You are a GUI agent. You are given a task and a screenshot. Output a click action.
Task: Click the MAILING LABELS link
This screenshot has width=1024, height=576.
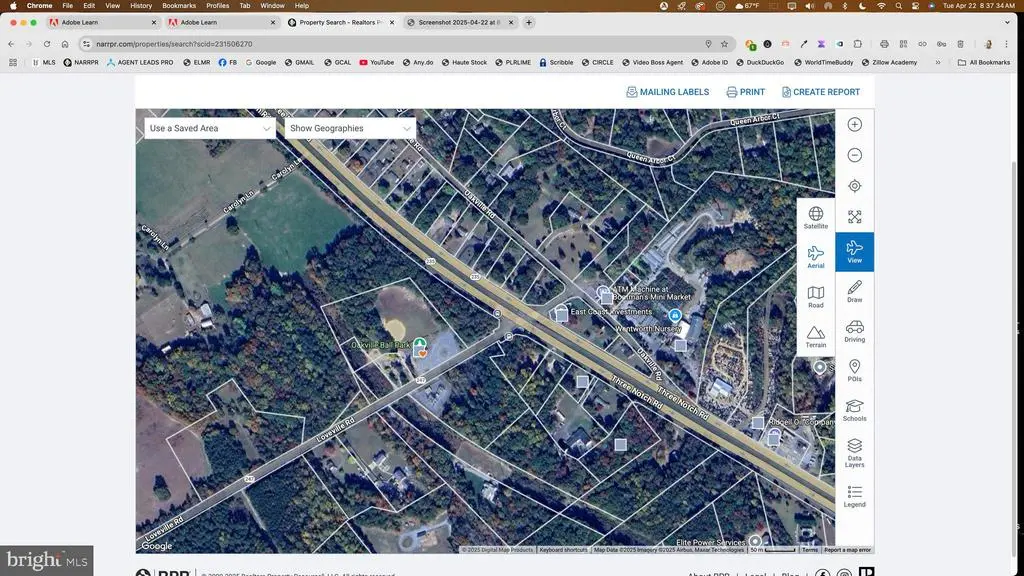(667, 92)
